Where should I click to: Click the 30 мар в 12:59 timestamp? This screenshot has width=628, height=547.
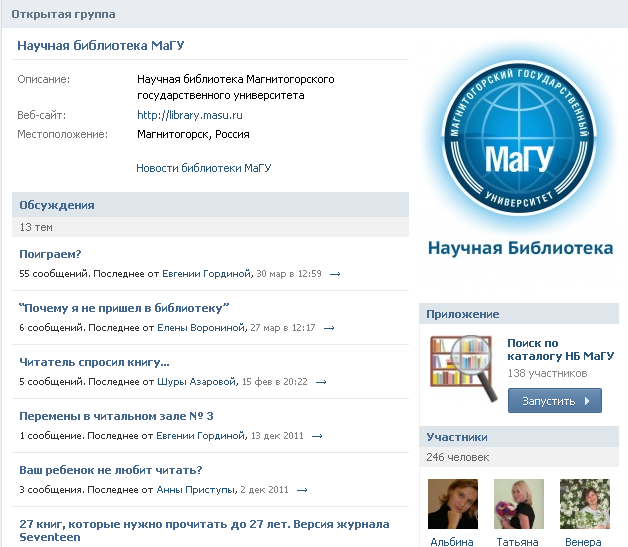[x=289, y=274]
